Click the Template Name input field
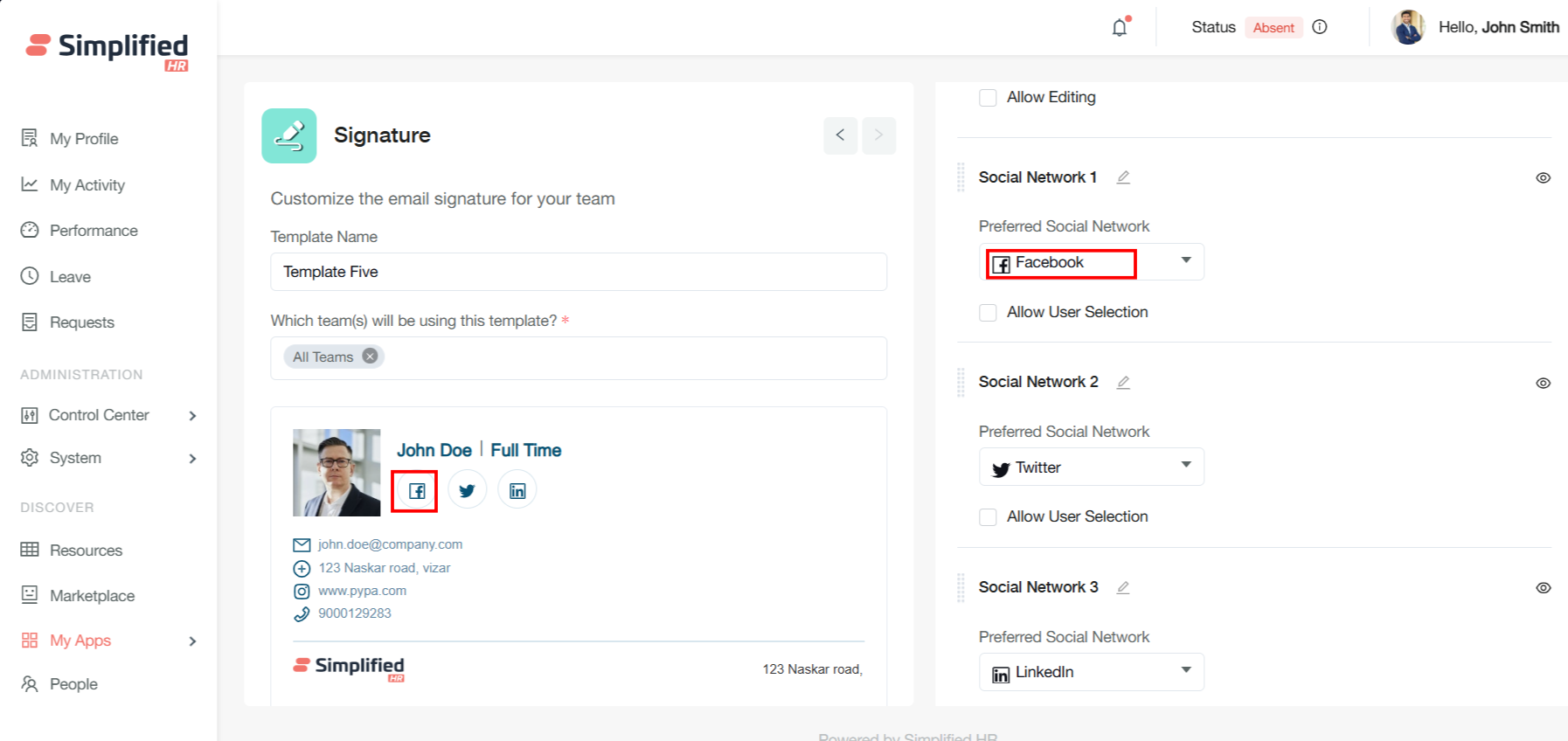1568x741 pixels. (x=578, y=272)
